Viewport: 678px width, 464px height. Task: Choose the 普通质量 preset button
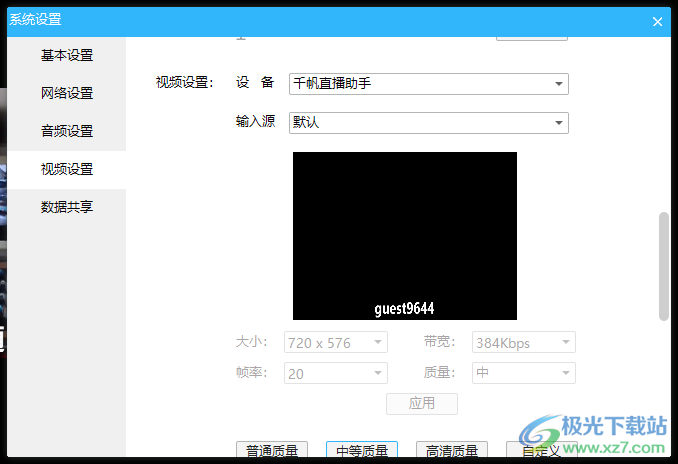coord(272,449)
